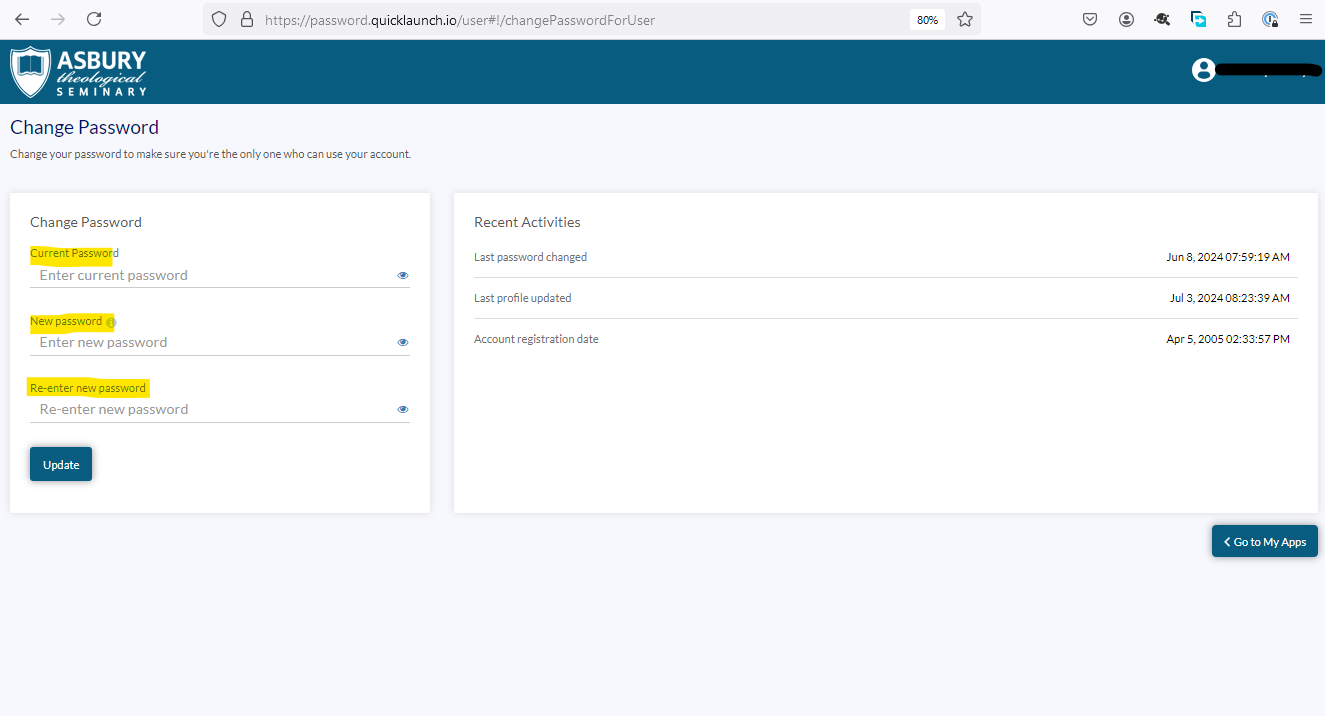Open the Extensions puzzle piece icon
This screenshot has height=716, width=1325.
pos(1234,19)
